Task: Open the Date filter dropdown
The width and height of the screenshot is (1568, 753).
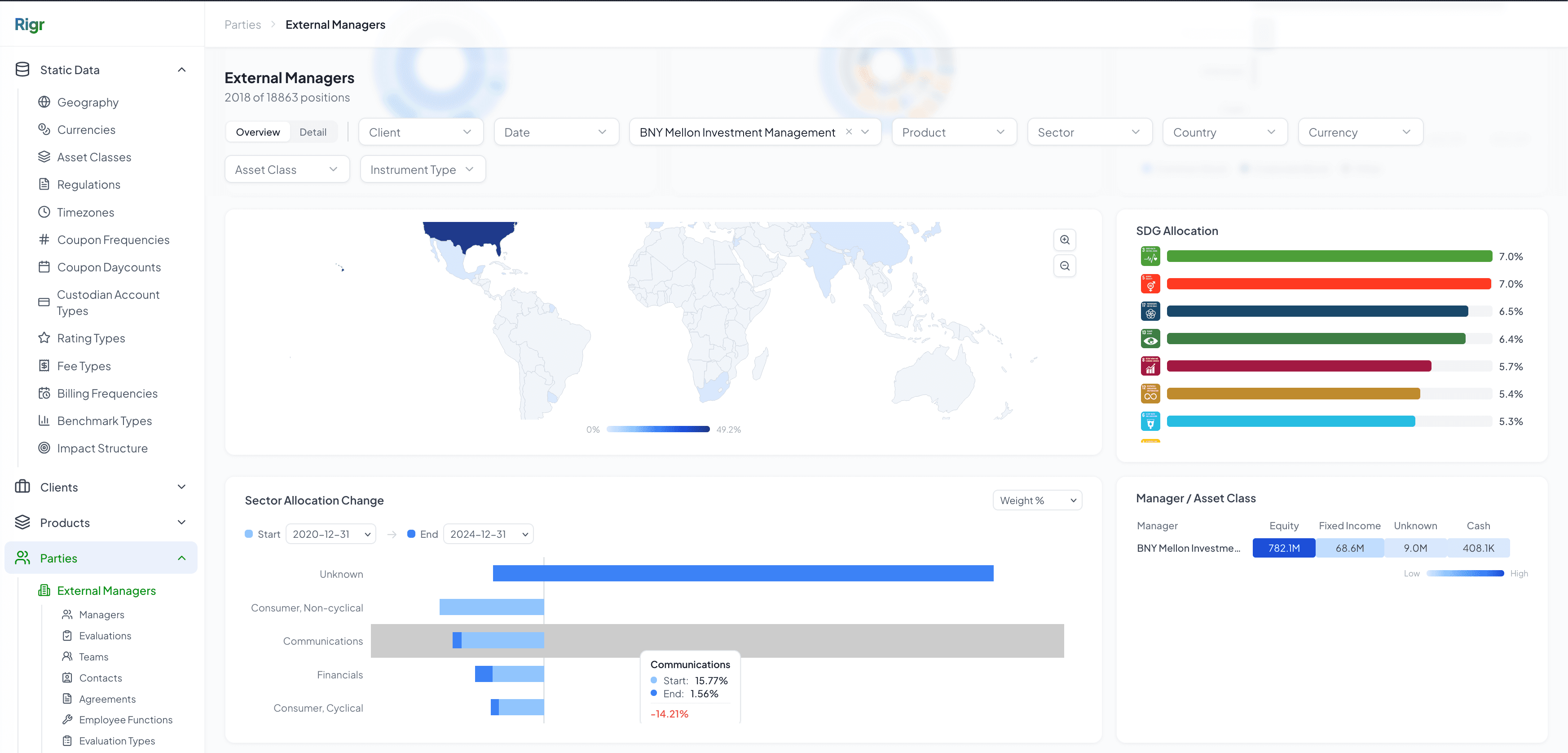Action: [x=556, y=132]
